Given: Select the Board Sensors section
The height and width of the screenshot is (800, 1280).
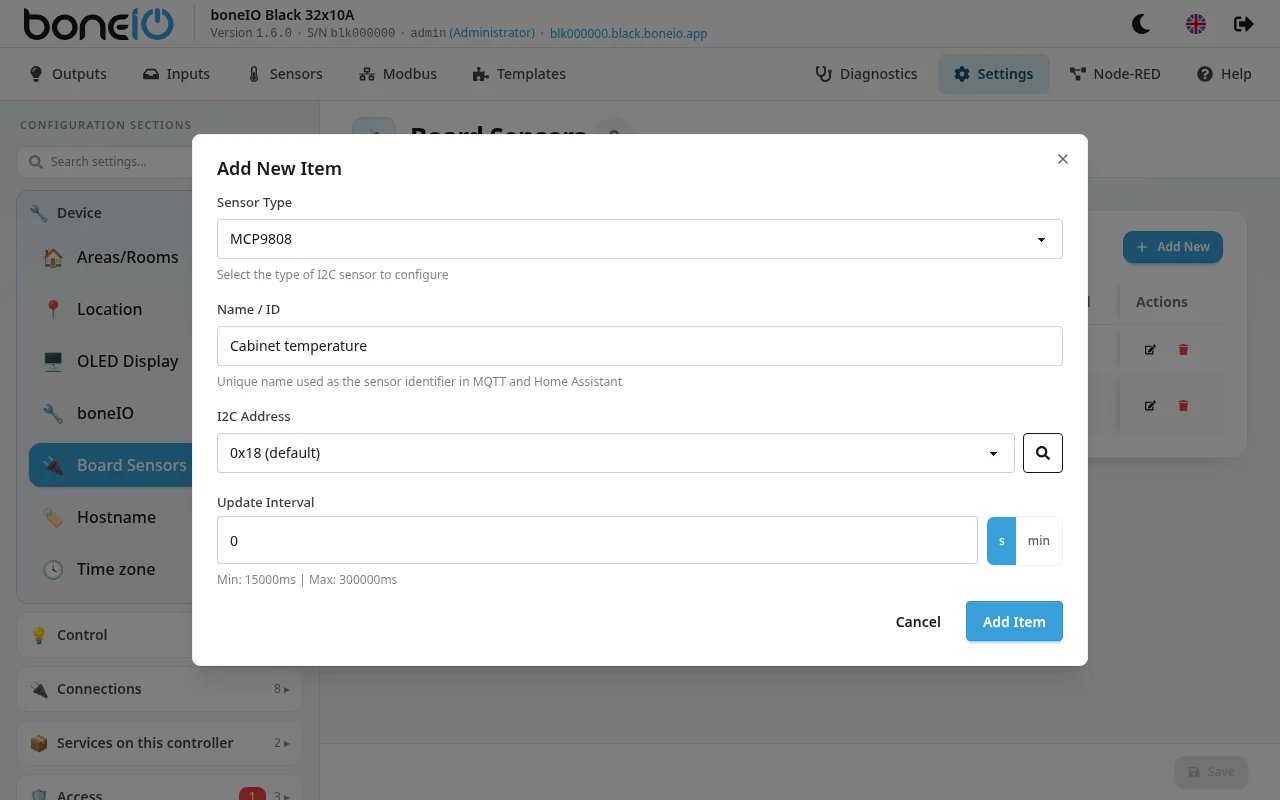Looking at the screenshot, I should 110,465.
